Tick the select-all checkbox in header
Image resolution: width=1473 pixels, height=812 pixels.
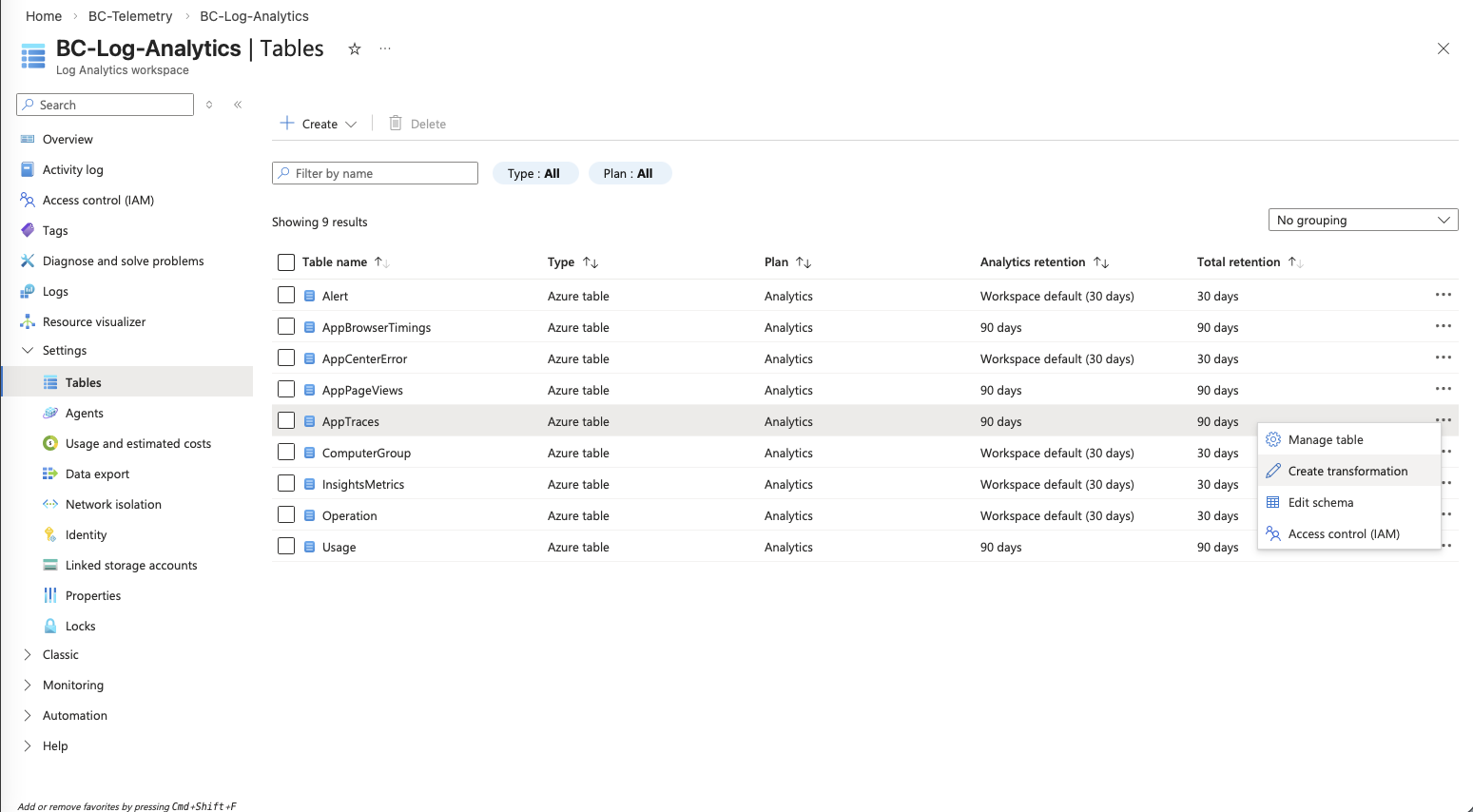[286, 262]
